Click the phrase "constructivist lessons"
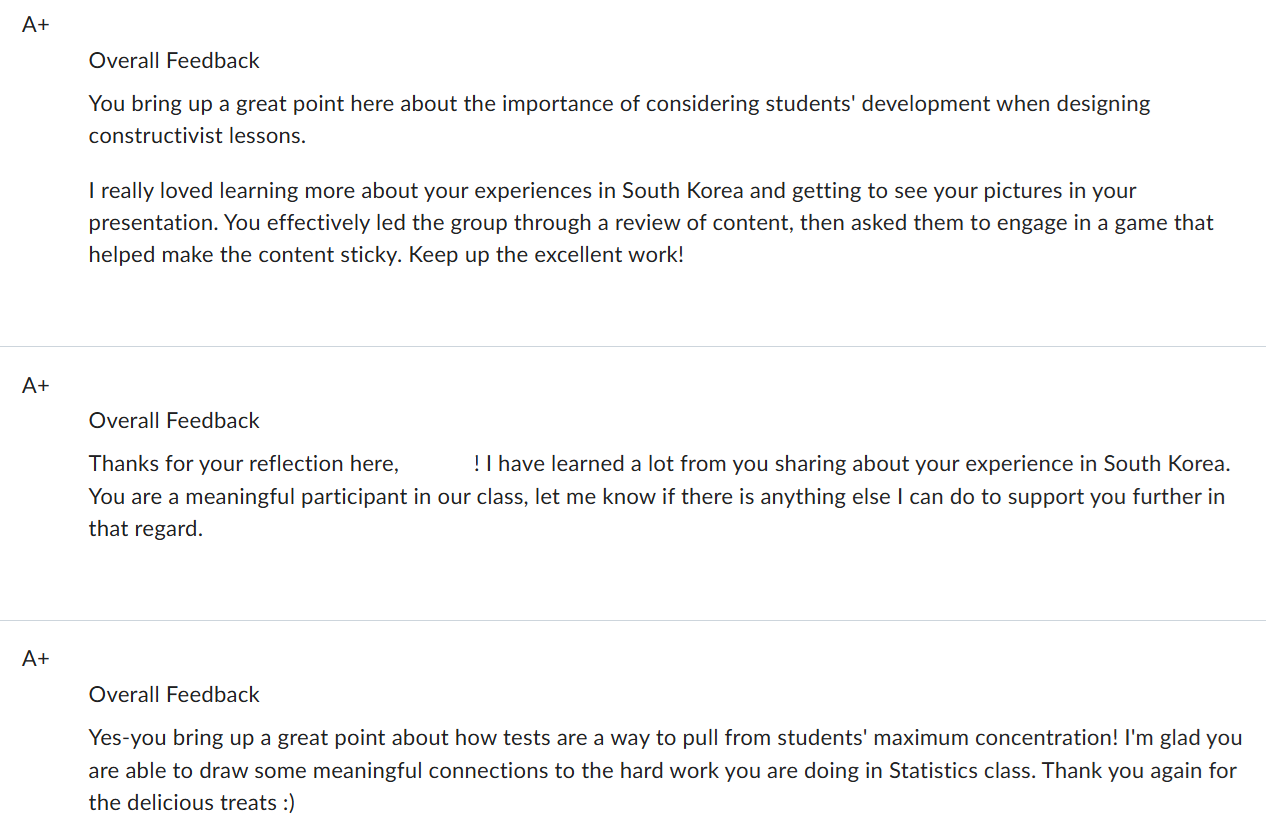 pos(196,136)
